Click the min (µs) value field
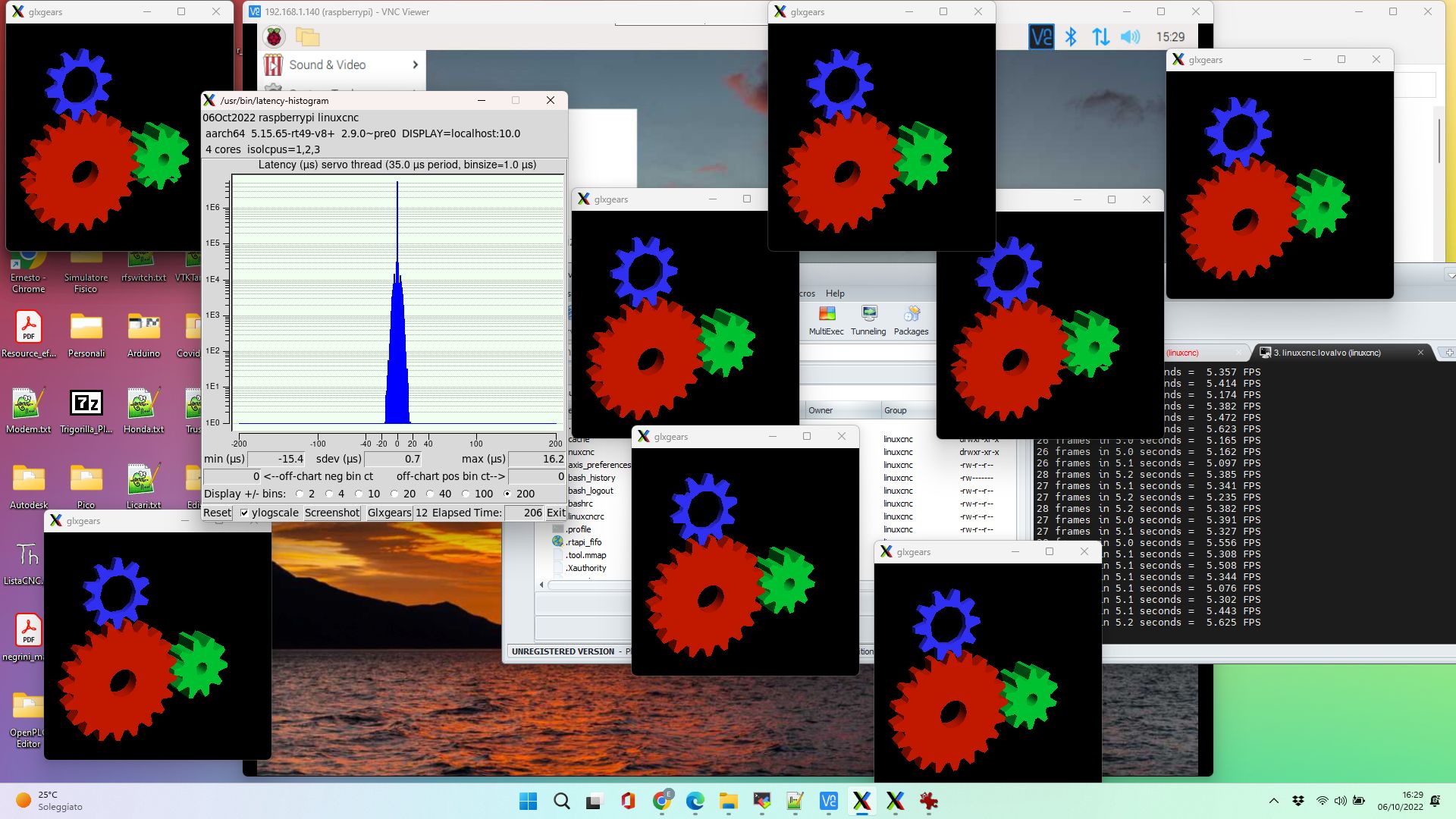 [x=278, y=459]
